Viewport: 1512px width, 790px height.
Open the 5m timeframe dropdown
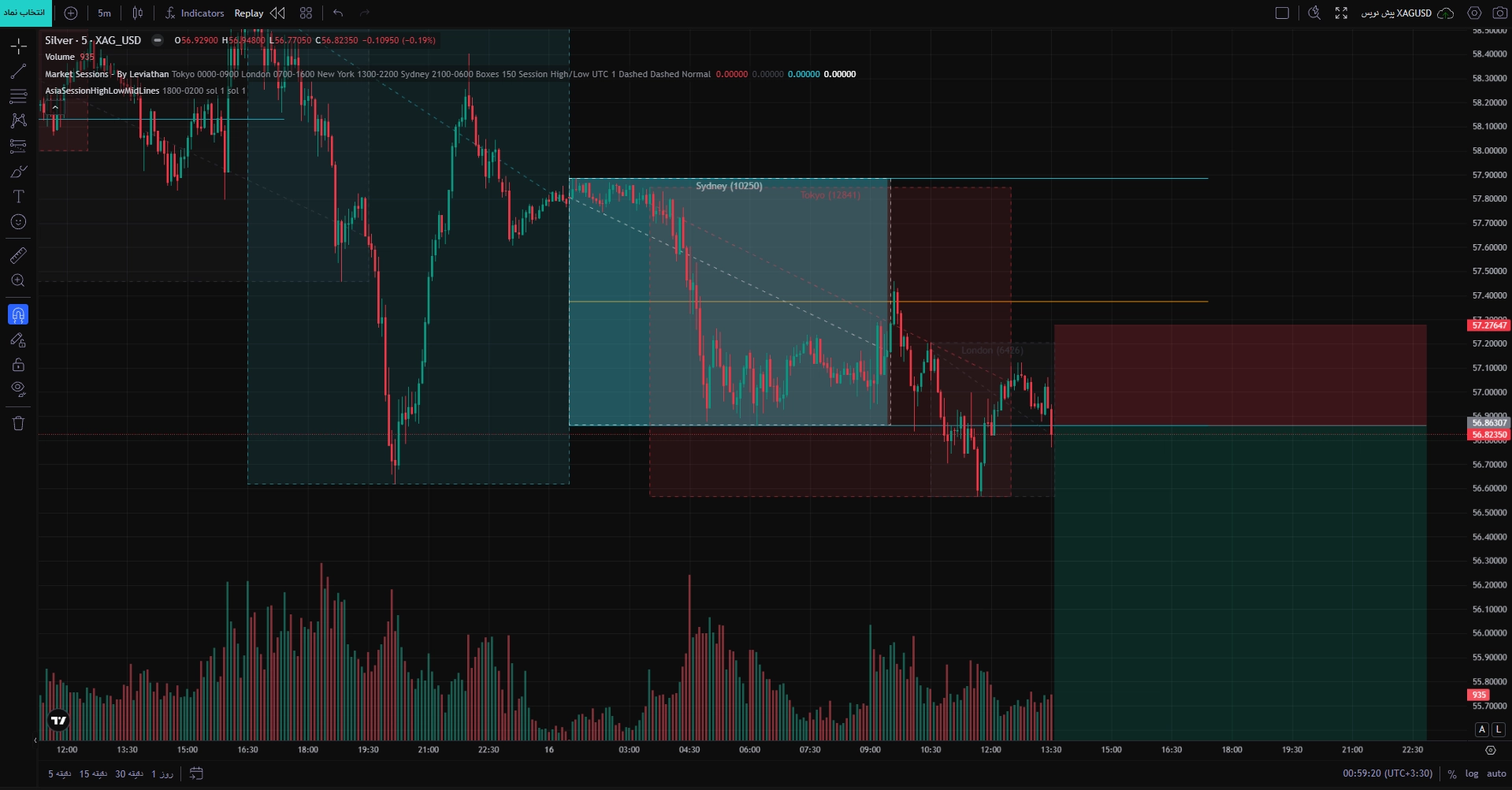pyautogui.click(x=104, y=13)
